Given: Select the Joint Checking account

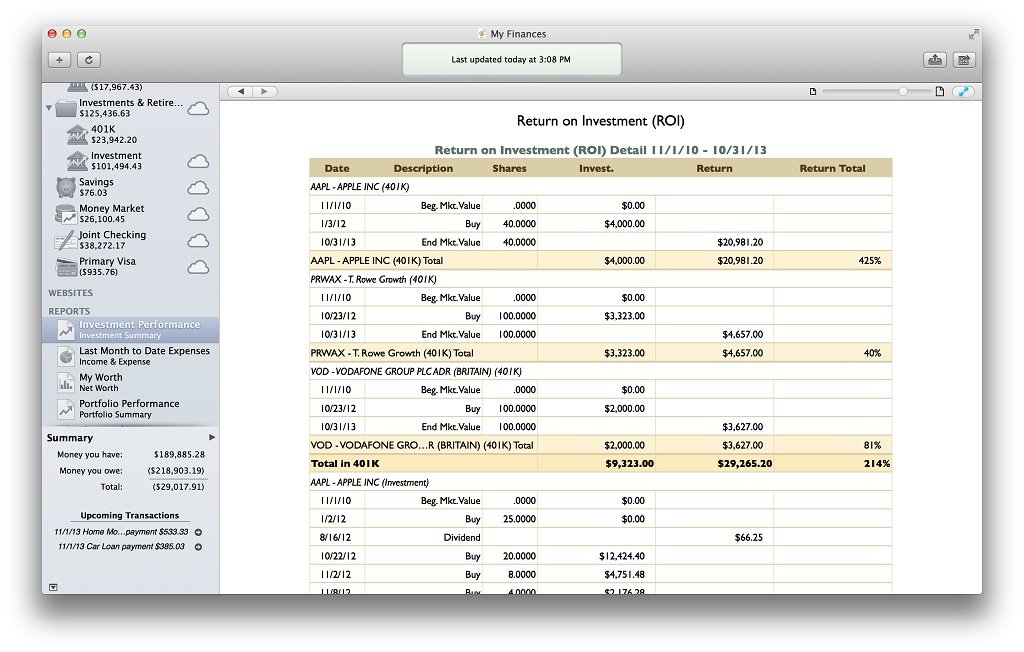Looking at the screenshot, I should [x=112, y=240].
